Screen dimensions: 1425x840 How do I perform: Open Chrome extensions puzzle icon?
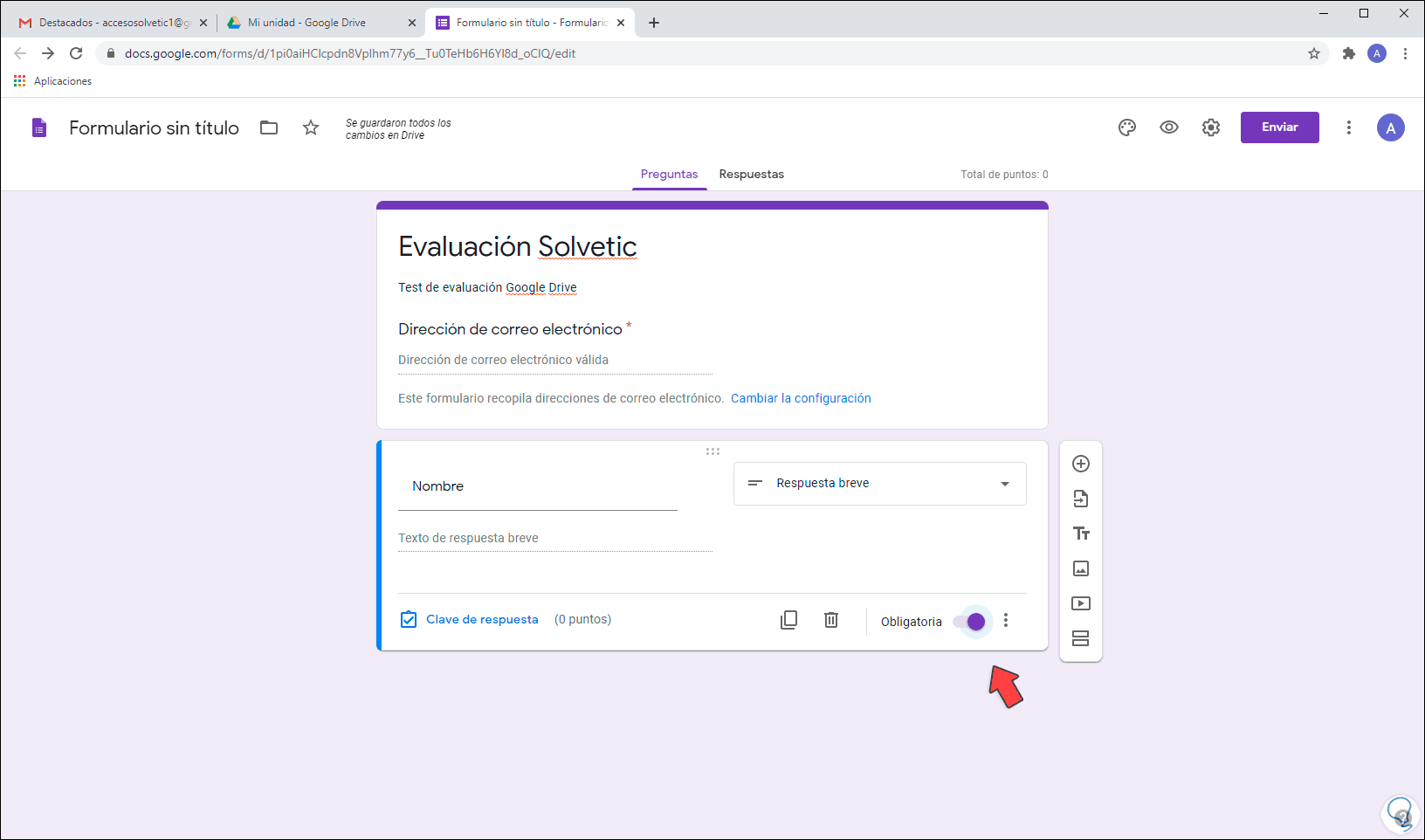[1349, 53]
